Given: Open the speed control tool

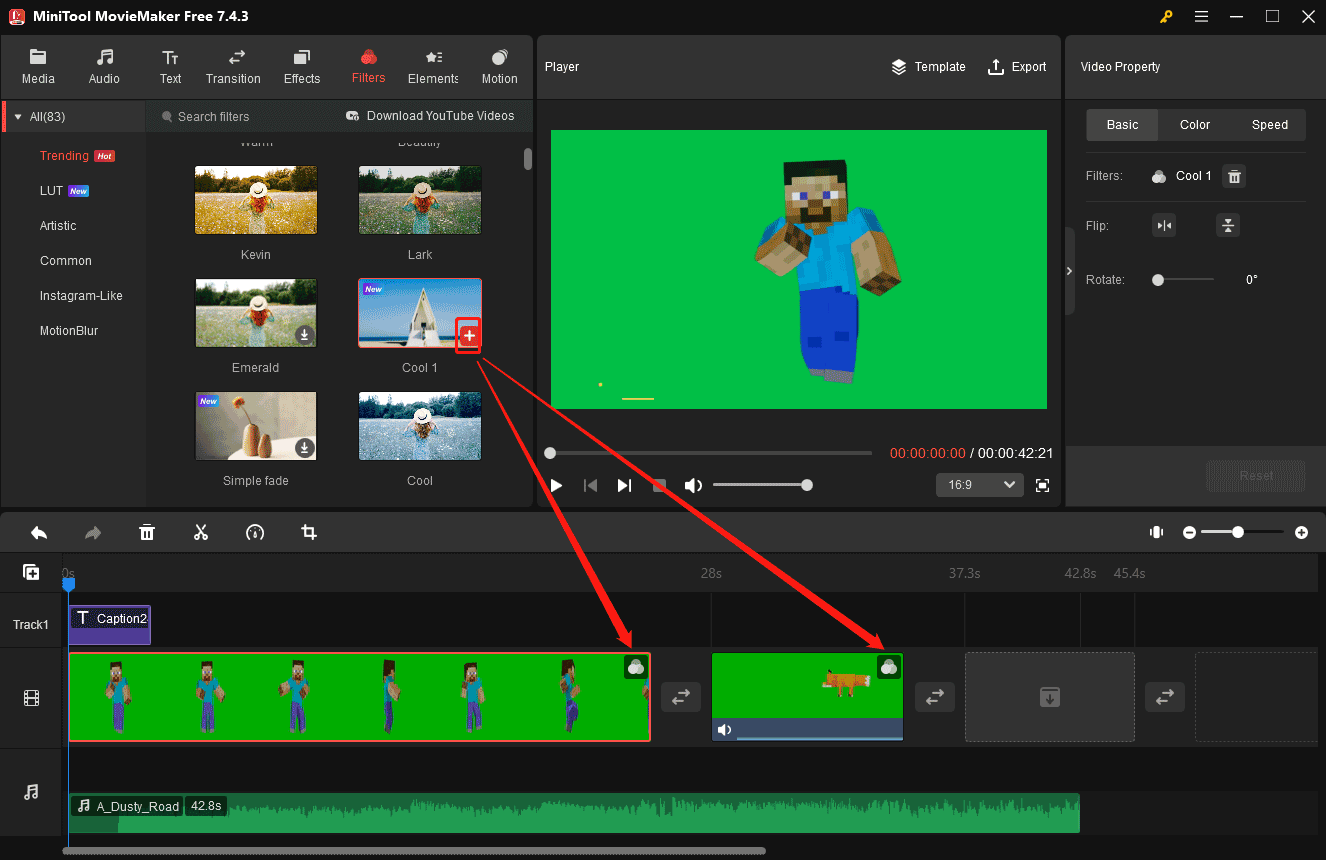Looking at the screenshot, I should tap(255, 532).
